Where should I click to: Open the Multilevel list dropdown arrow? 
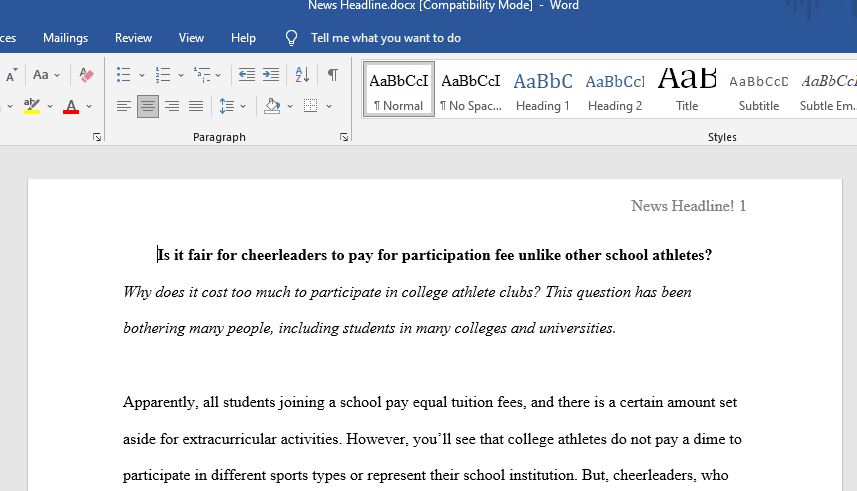(218, 75)
